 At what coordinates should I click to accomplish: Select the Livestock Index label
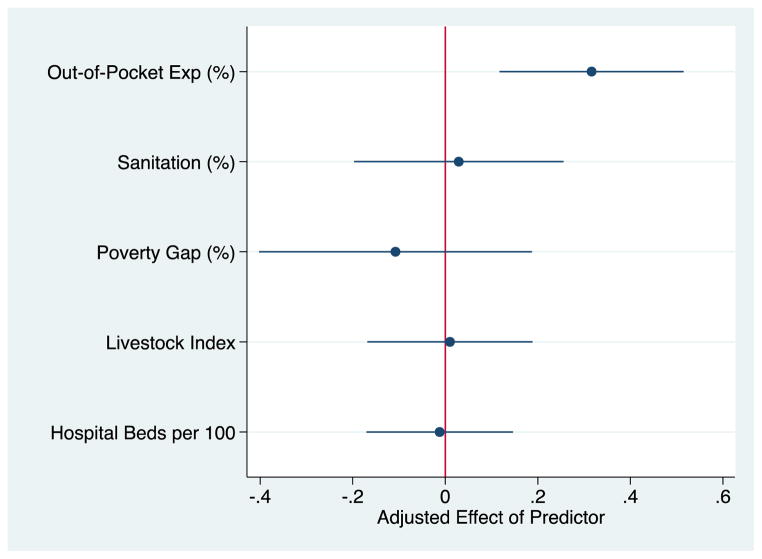170,342
